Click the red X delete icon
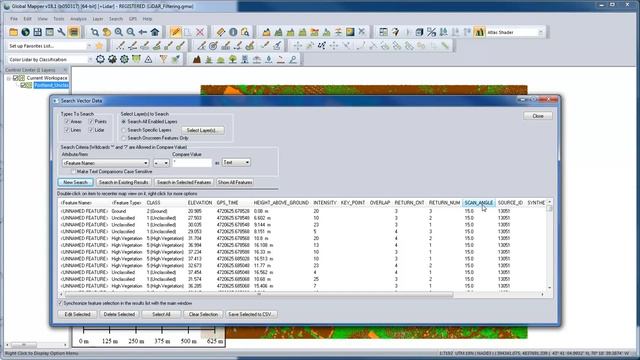 click(200, 32)
